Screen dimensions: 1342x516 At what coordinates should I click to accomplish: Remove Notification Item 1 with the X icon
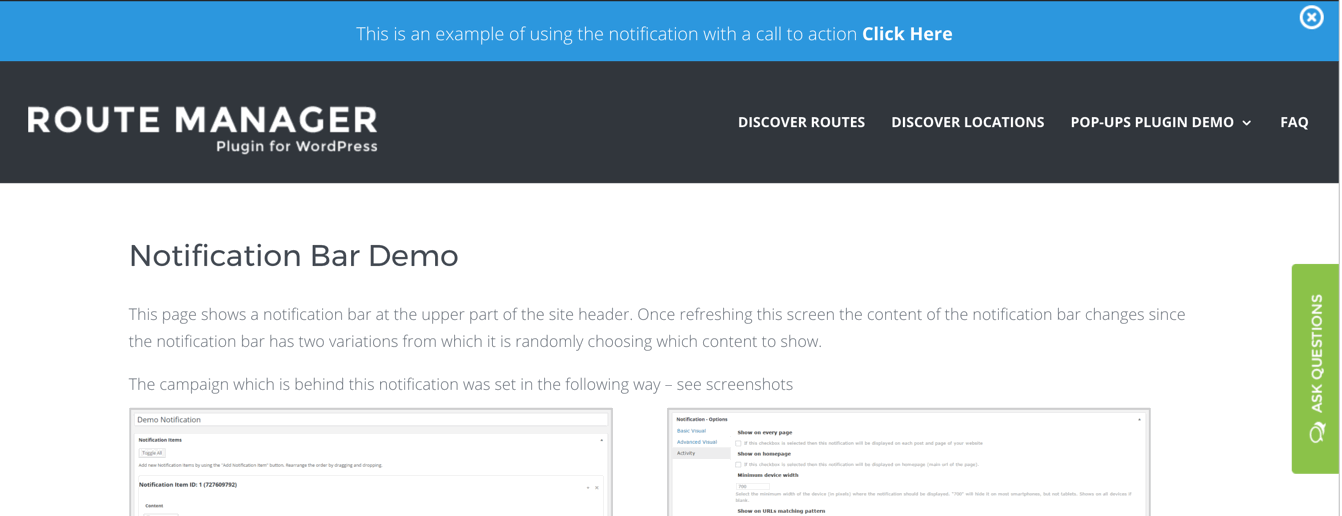[x=597, y=487]
